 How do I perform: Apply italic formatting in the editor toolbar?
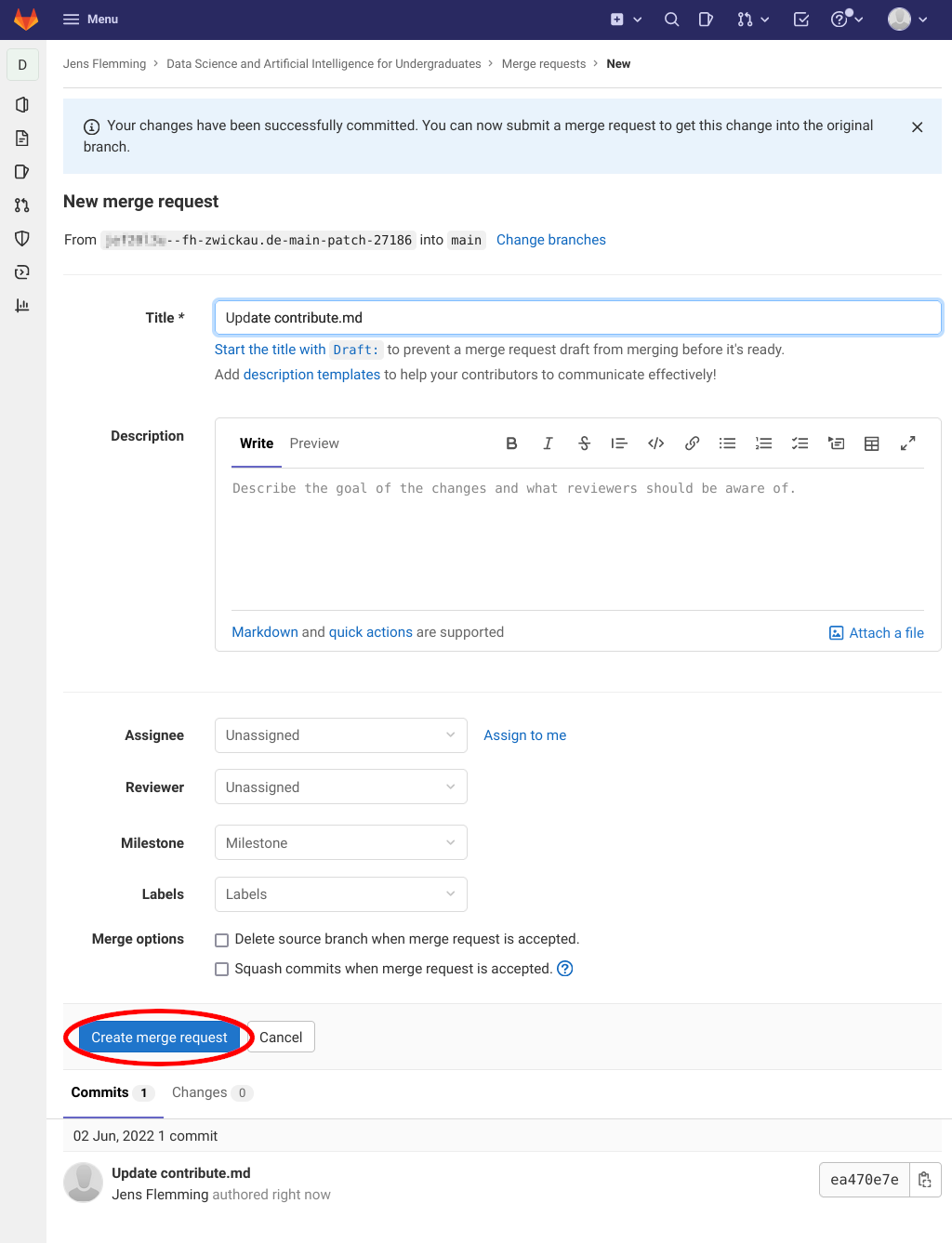tap(548, 443)
